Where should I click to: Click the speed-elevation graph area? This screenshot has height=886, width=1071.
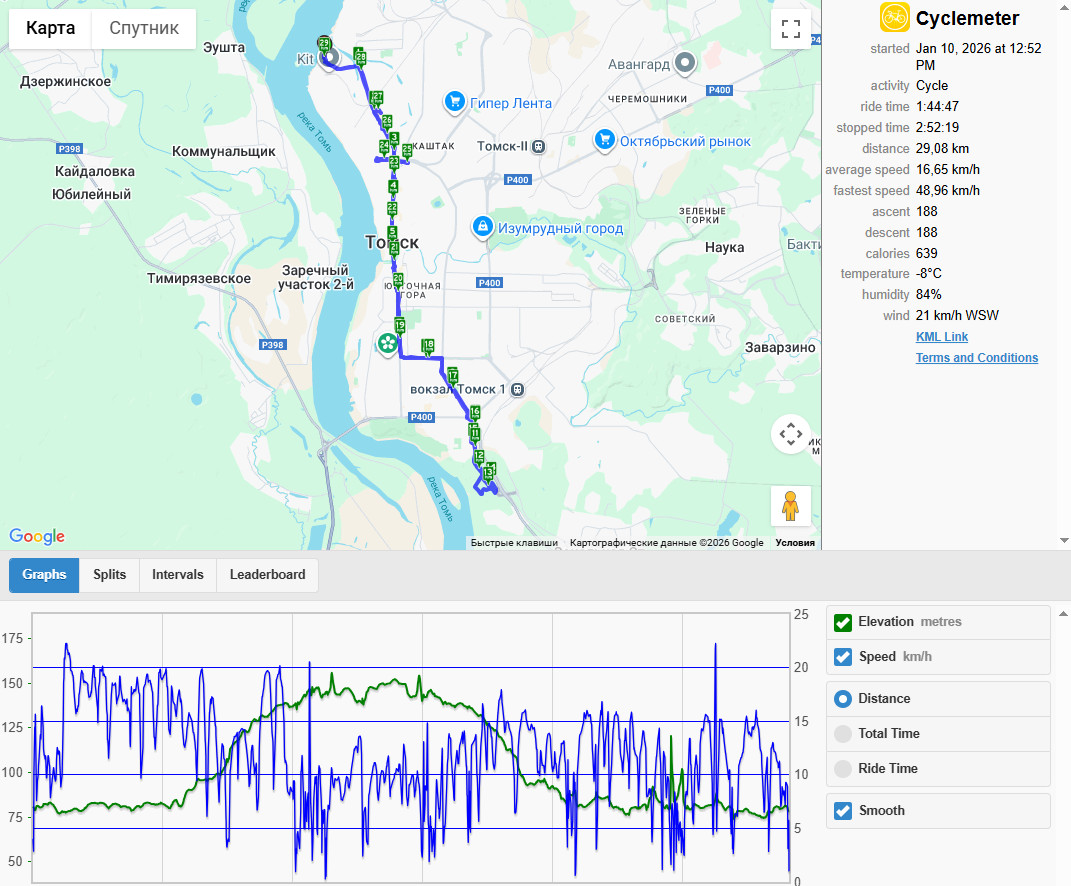[411, 747]
